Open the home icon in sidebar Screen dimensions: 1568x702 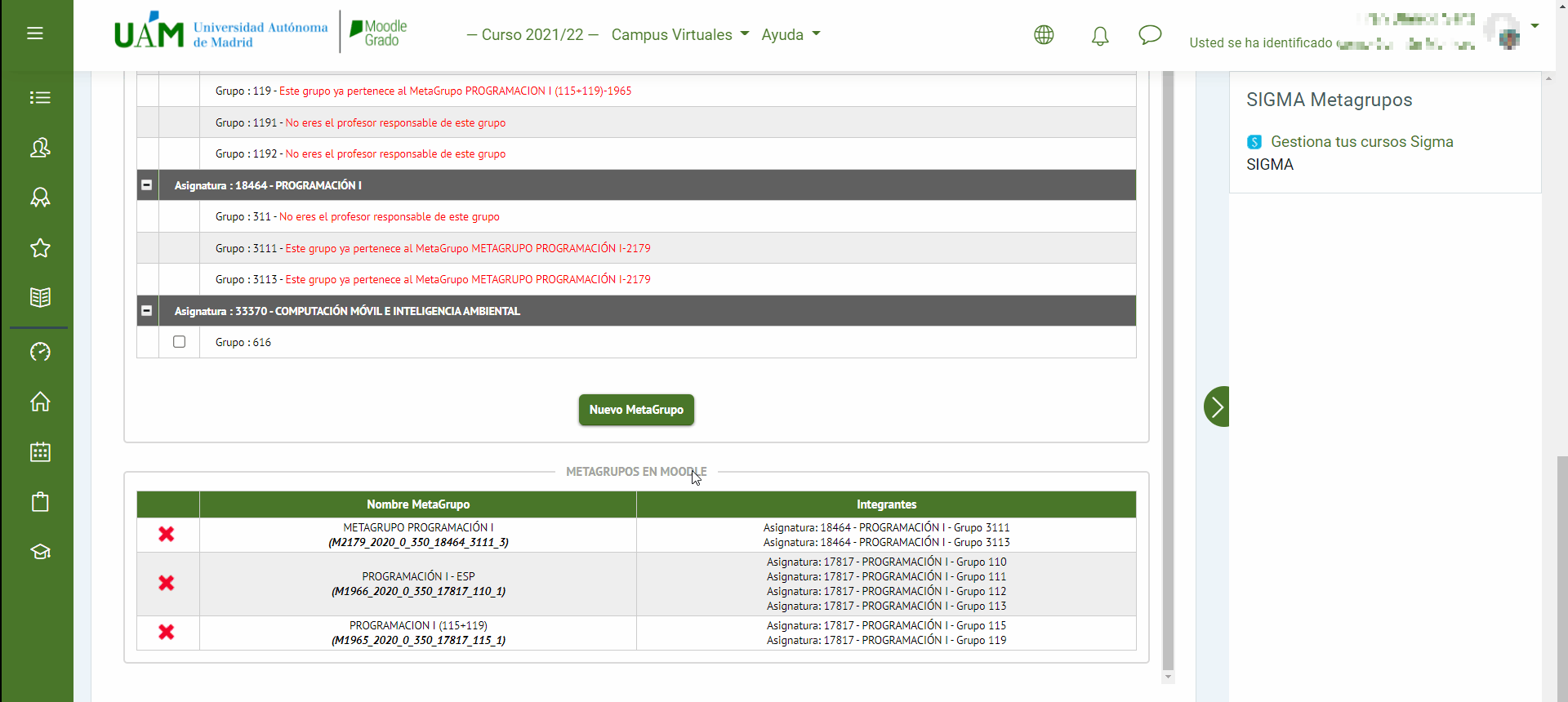[40, 402]
